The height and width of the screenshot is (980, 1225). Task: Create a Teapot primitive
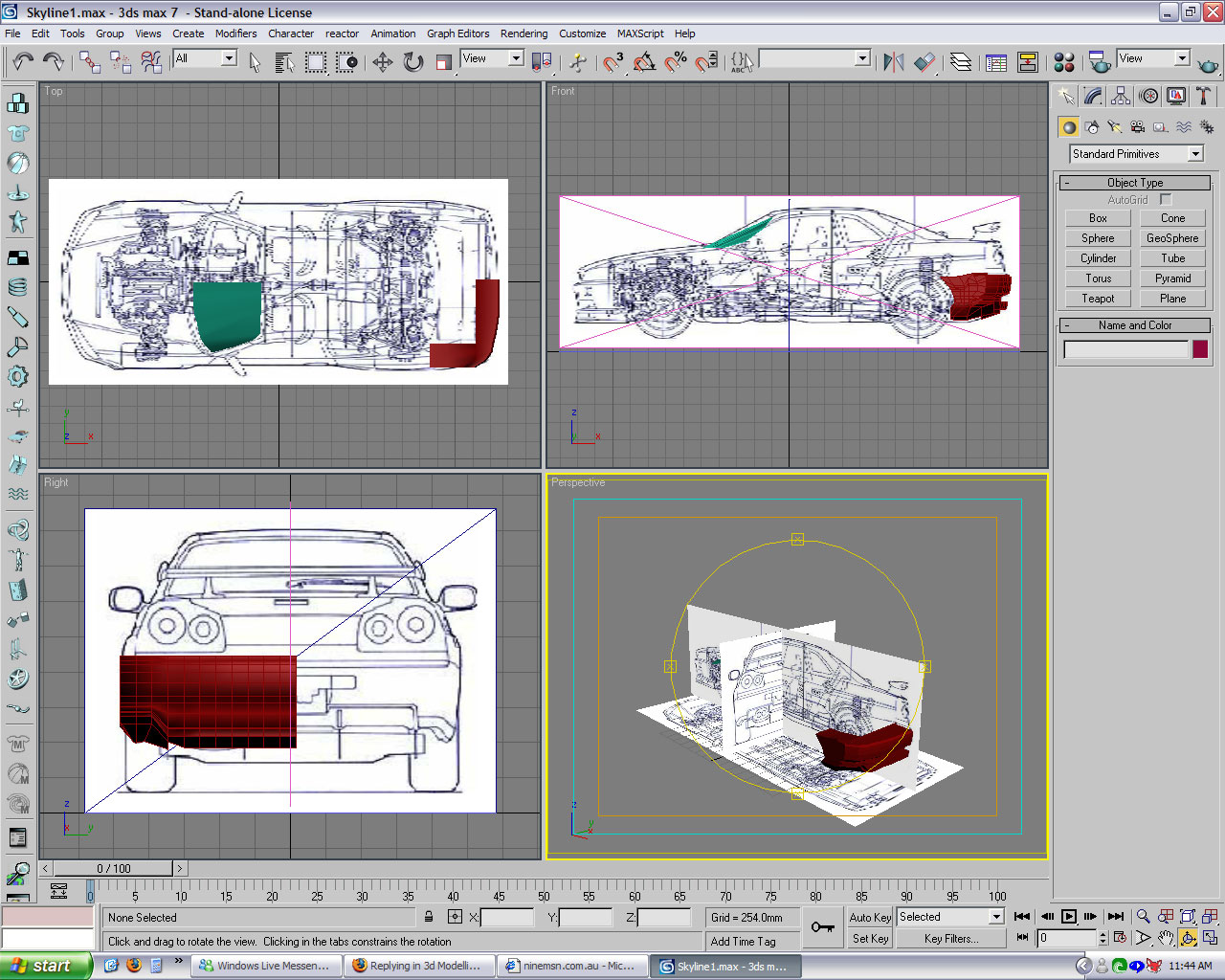tap(1098, 299)
